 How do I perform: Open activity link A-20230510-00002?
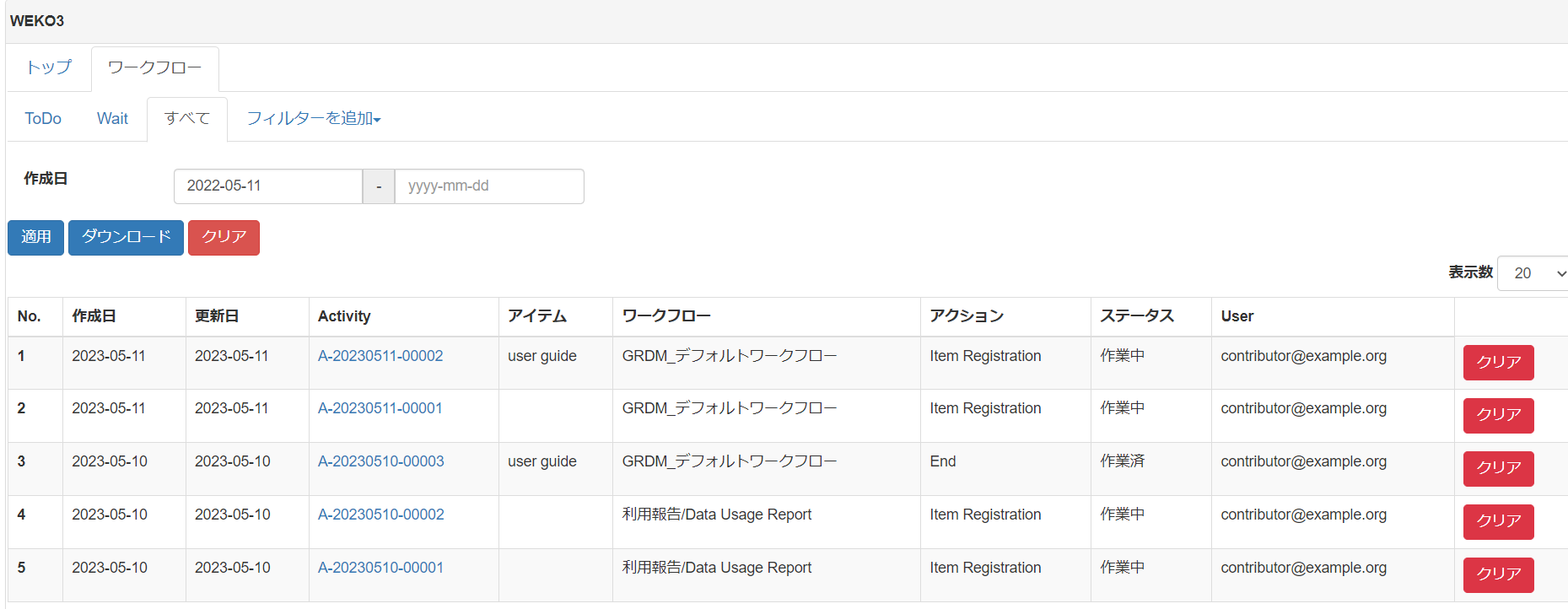click(380, 515)
